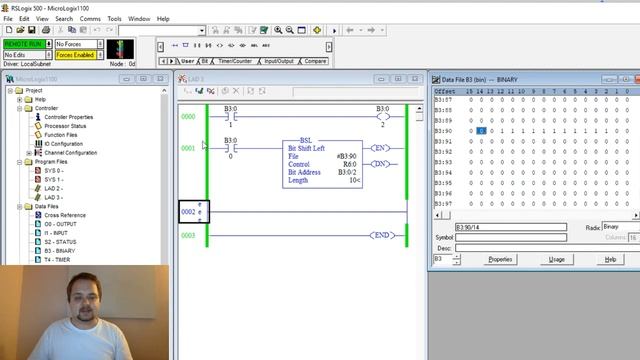
Task: Click the B3 file number stepper
Action: [457, 259]
